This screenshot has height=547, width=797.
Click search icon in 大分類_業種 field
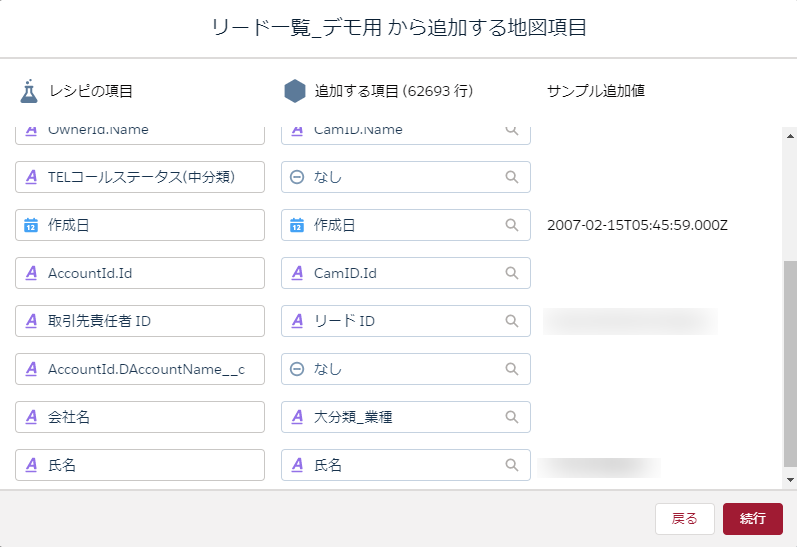[x=511, y=417]
